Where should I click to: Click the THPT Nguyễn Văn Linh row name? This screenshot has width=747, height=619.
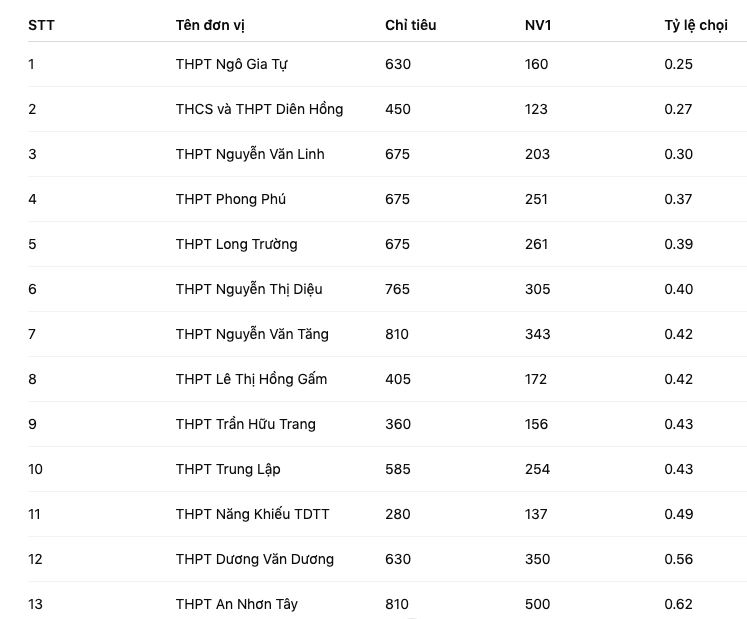pyautogui.click(x=250, y=154)
